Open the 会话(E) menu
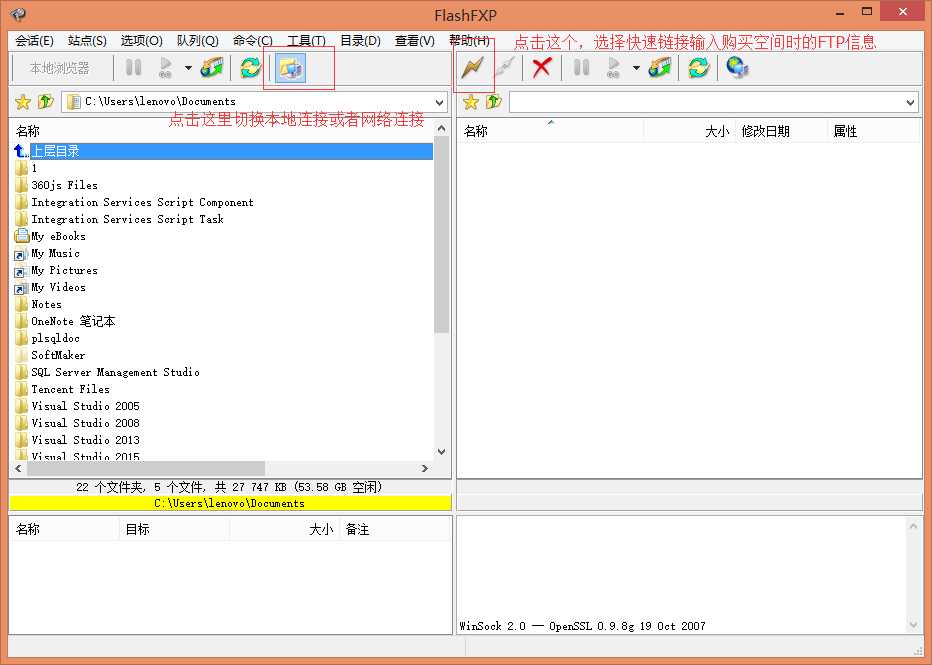Viewport: 932px width, 665px height. pos(34,40)
